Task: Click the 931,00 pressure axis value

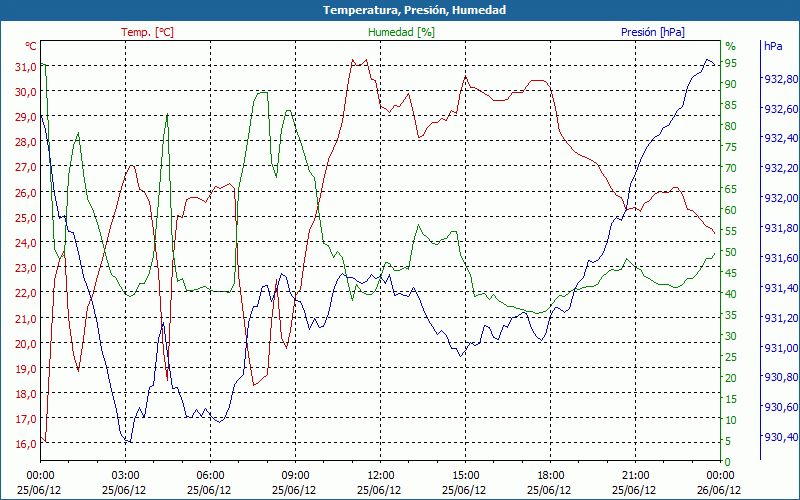Action: click(781, 348)
